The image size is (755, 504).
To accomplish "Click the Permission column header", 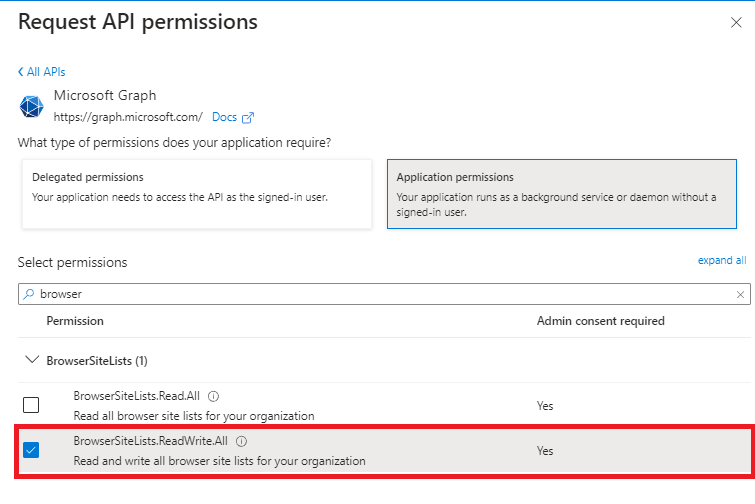I will (75, 321).
